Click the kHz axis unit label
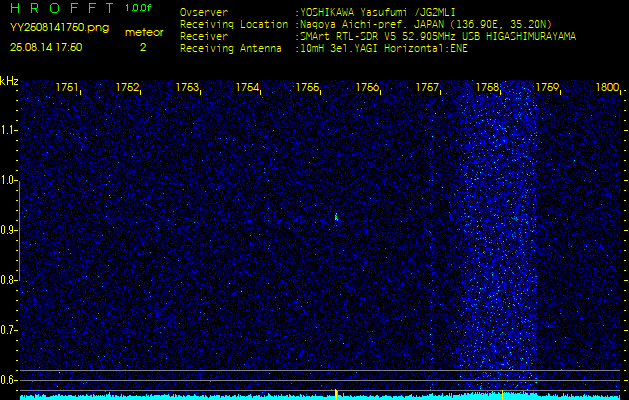Viewport: 629px width, 400px height. 9,81
